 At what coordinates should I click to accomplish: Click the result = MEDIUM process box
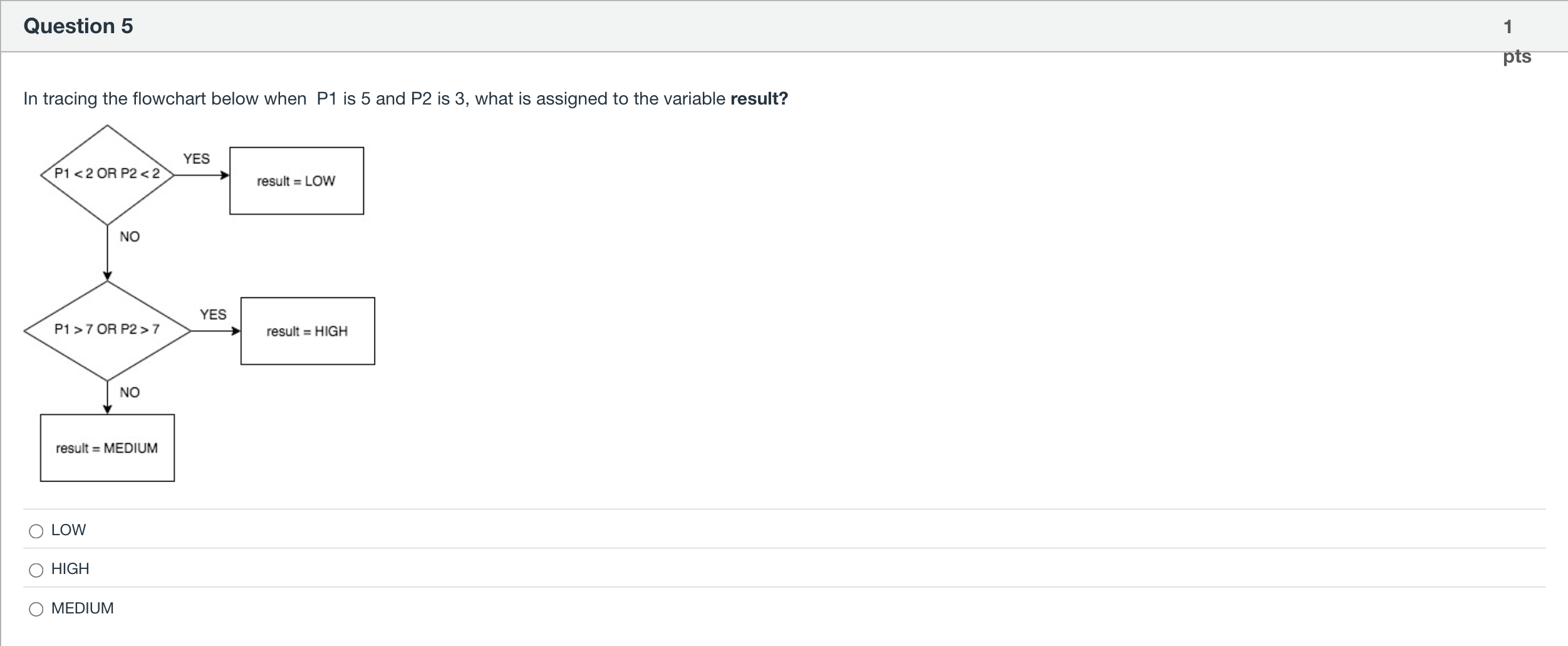[x=107, y=448]
